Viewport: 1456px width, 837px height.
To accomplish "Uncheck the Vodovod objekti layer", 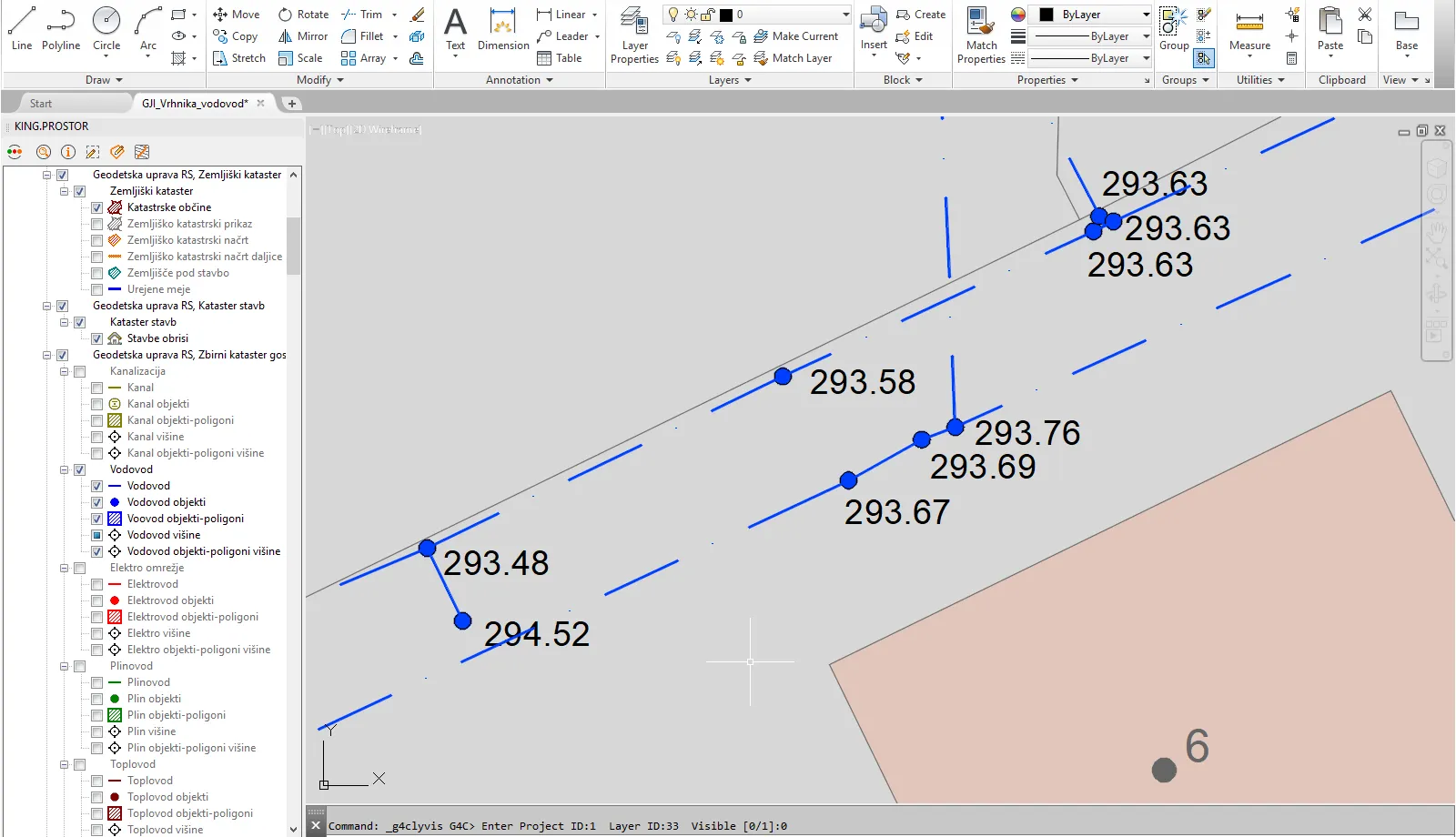I will click(97, 502).
